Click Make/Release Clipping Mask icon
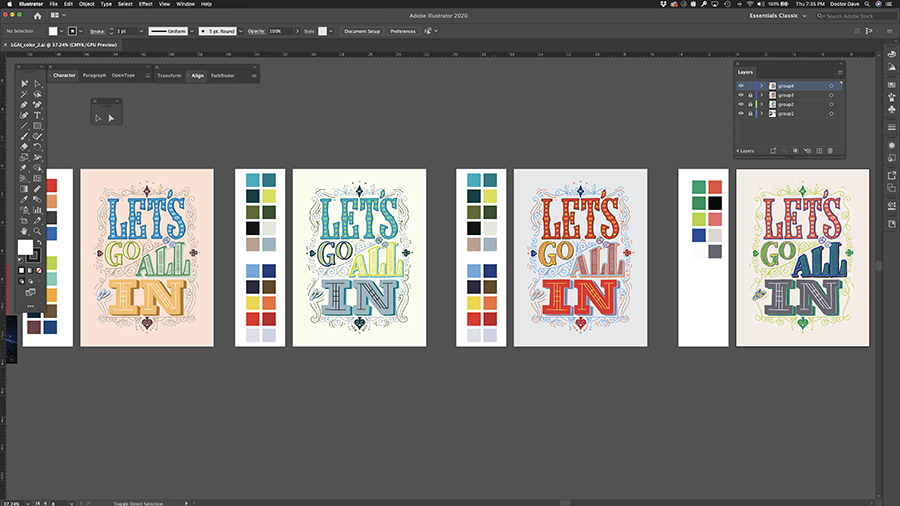The height and width of the screenshot is (506, 900). [x=796, y=151]
